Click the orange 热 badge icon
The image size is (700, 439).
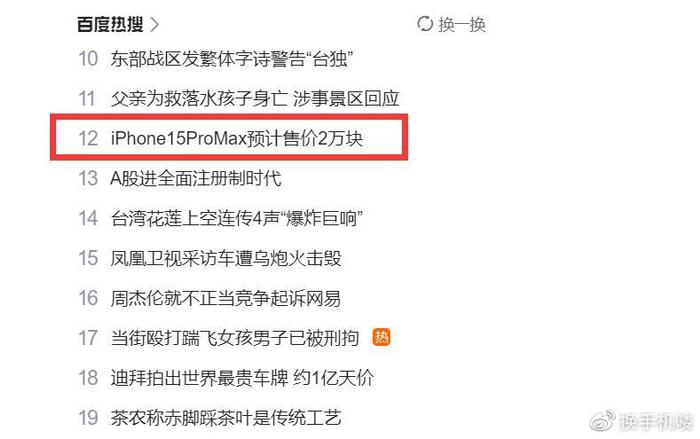pos(381,337)
